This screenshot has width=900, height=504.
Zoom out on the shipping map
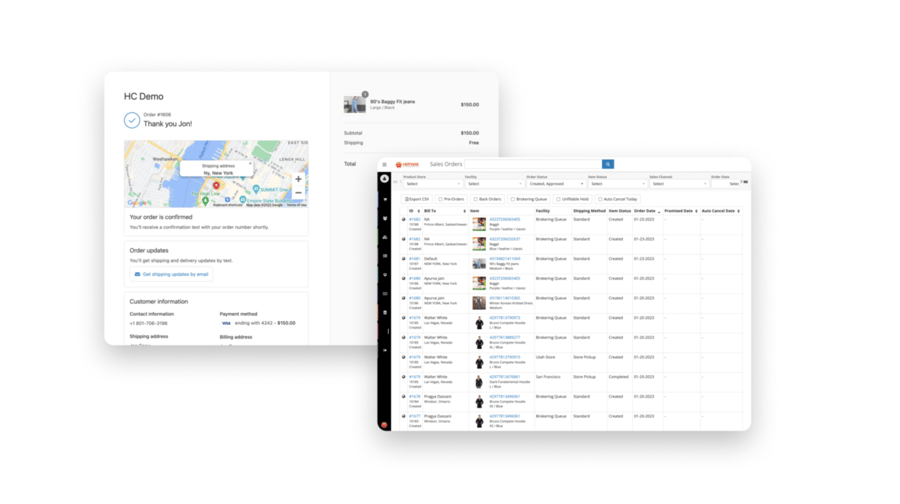click(x=298, y=193)
